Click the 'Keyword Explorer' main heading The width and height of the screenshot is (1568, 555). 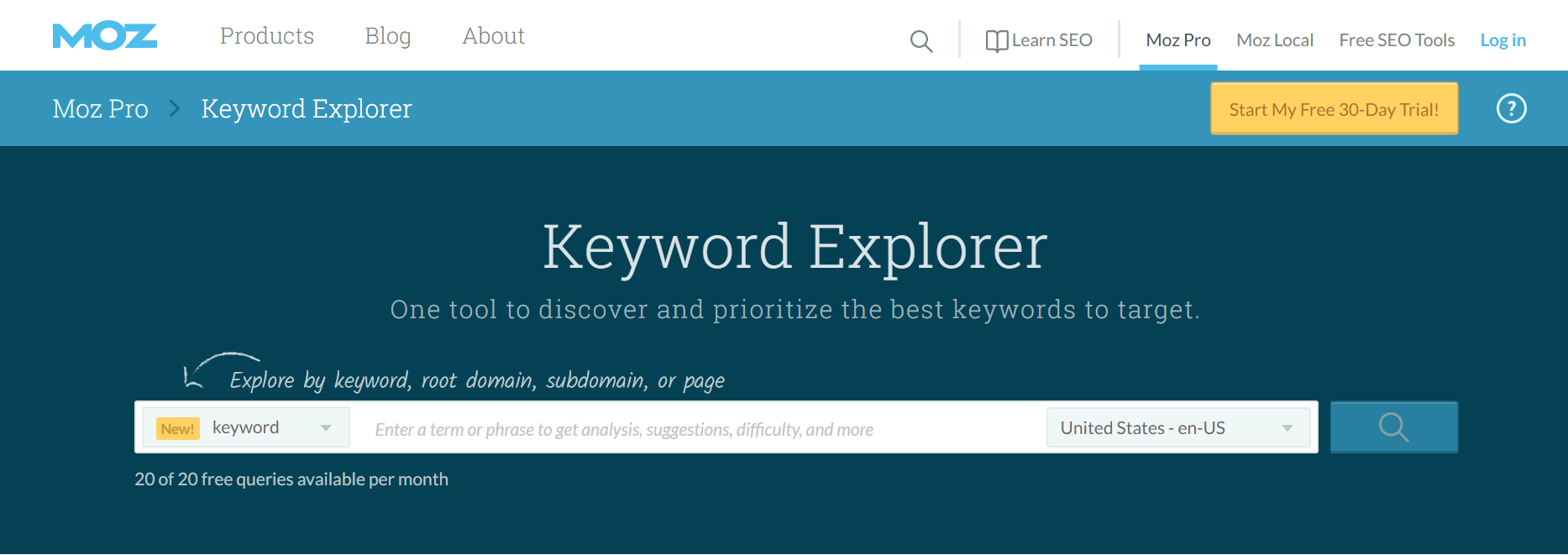[794, 247]
